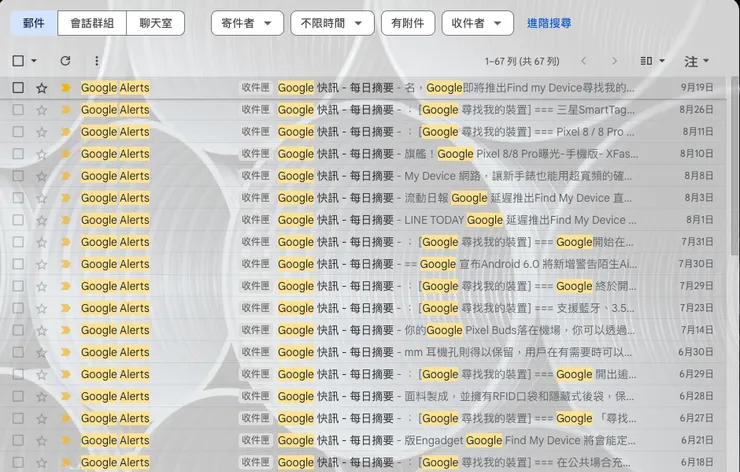Open the email about Pixel Buds落在機場
Screen dimensions: 740x472
click(x=363, y=330)
